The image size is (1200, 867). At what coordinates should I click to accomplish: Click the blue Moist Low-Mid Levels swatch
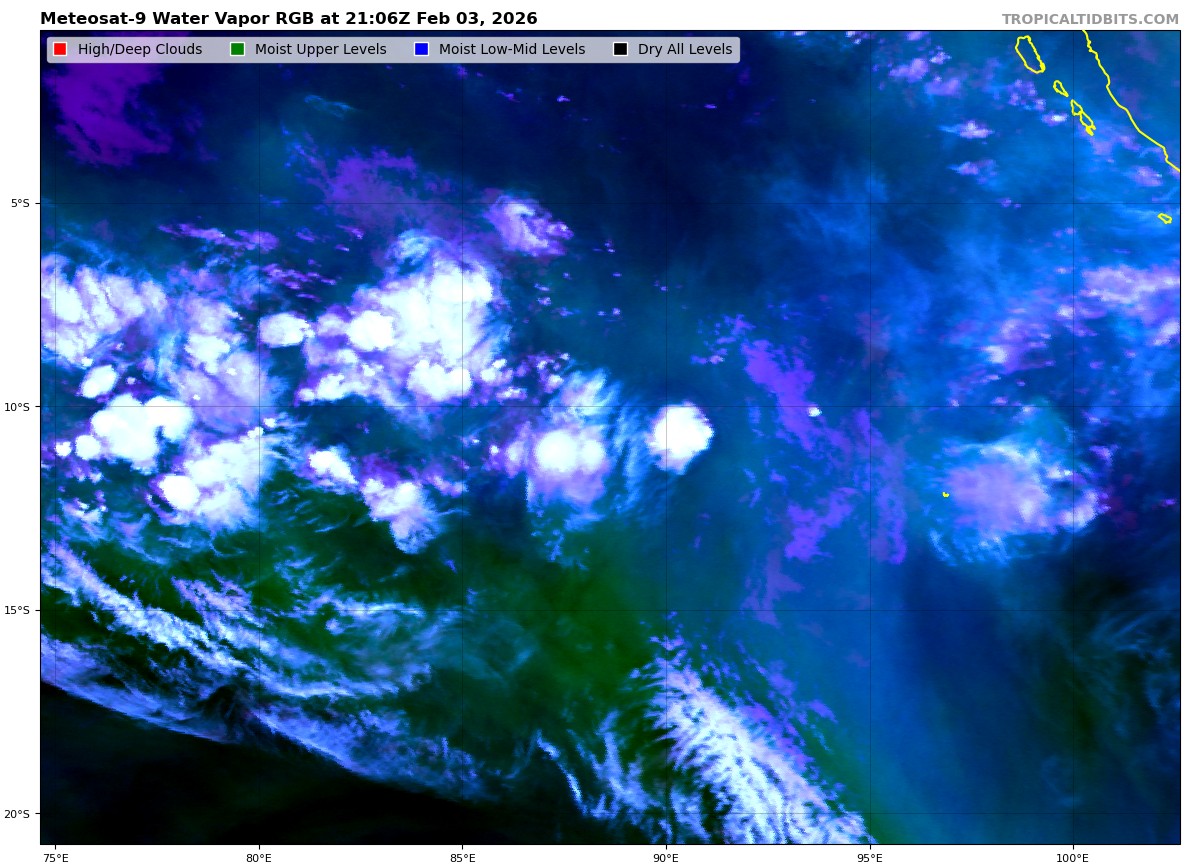point(421,50)
